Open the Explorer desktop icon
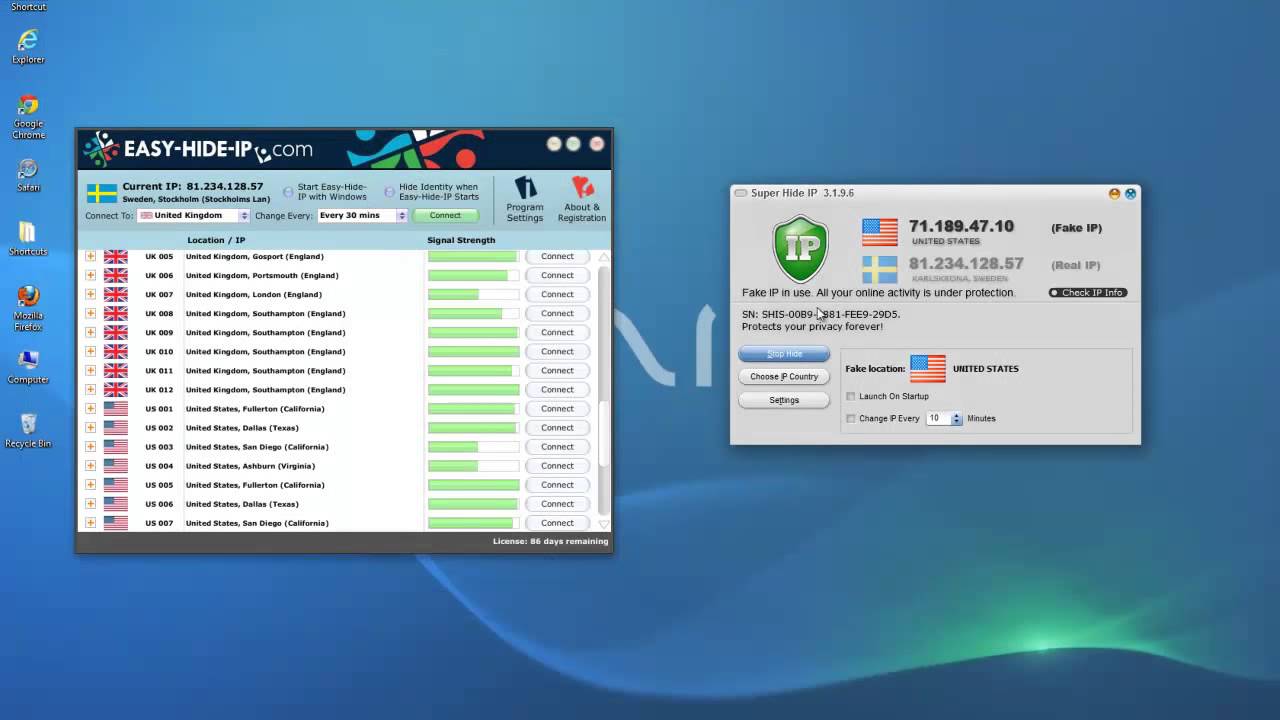Image resolution: width=1280 pixels, height=720 pixels. click(x=28, y=46)
